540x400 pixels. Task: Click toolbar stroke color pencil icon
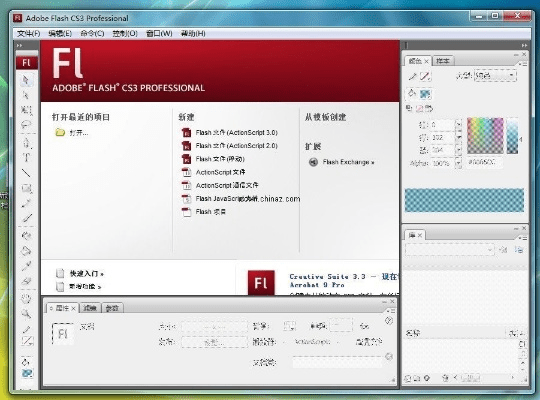[x=26, y=330]
